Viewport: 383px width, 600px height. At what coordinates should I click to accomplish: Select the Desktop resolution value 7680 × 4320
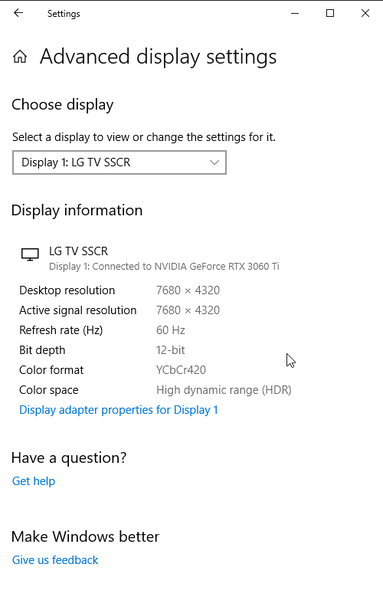pyautogui.click(x=188, y=290)
